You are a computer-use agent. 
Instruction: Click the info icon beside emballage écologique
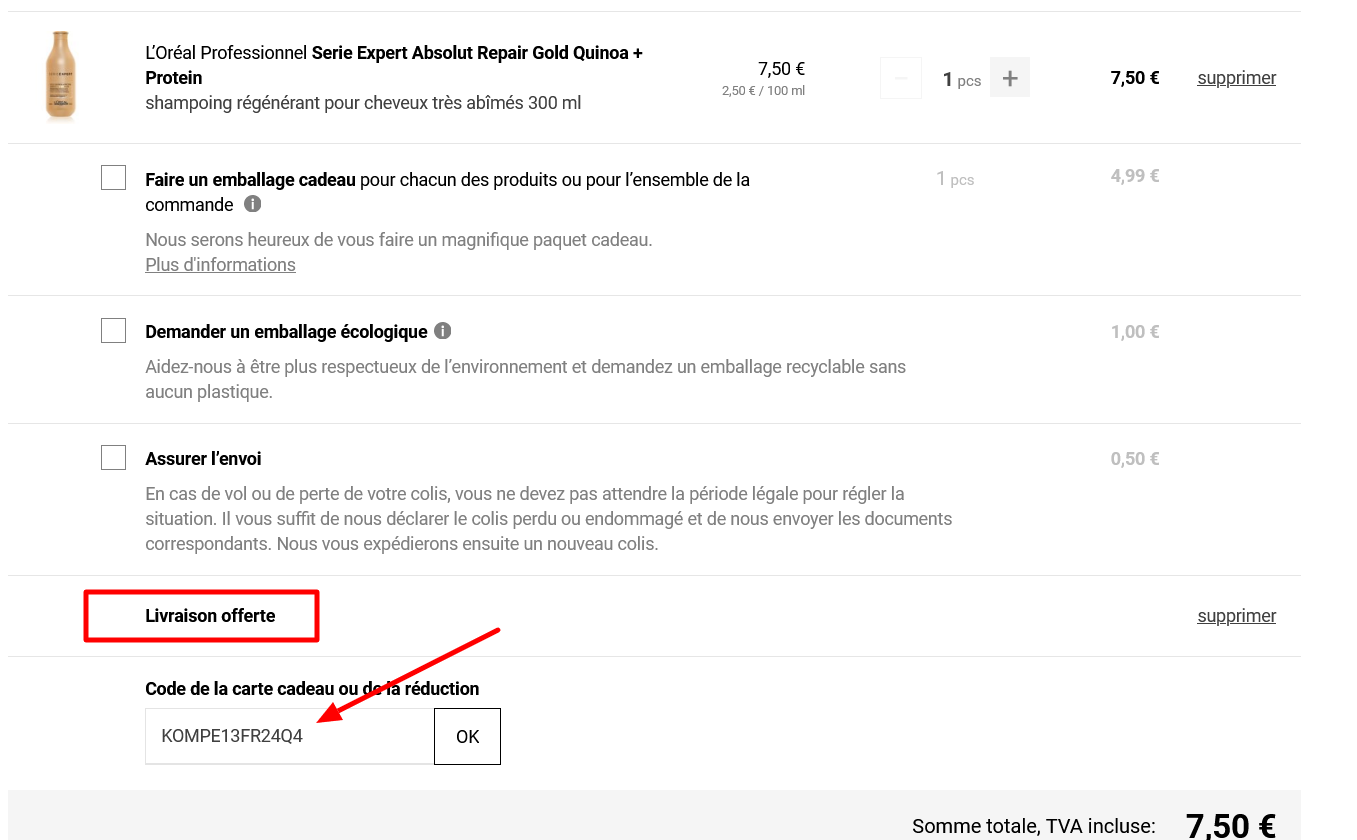click(443, 331)
